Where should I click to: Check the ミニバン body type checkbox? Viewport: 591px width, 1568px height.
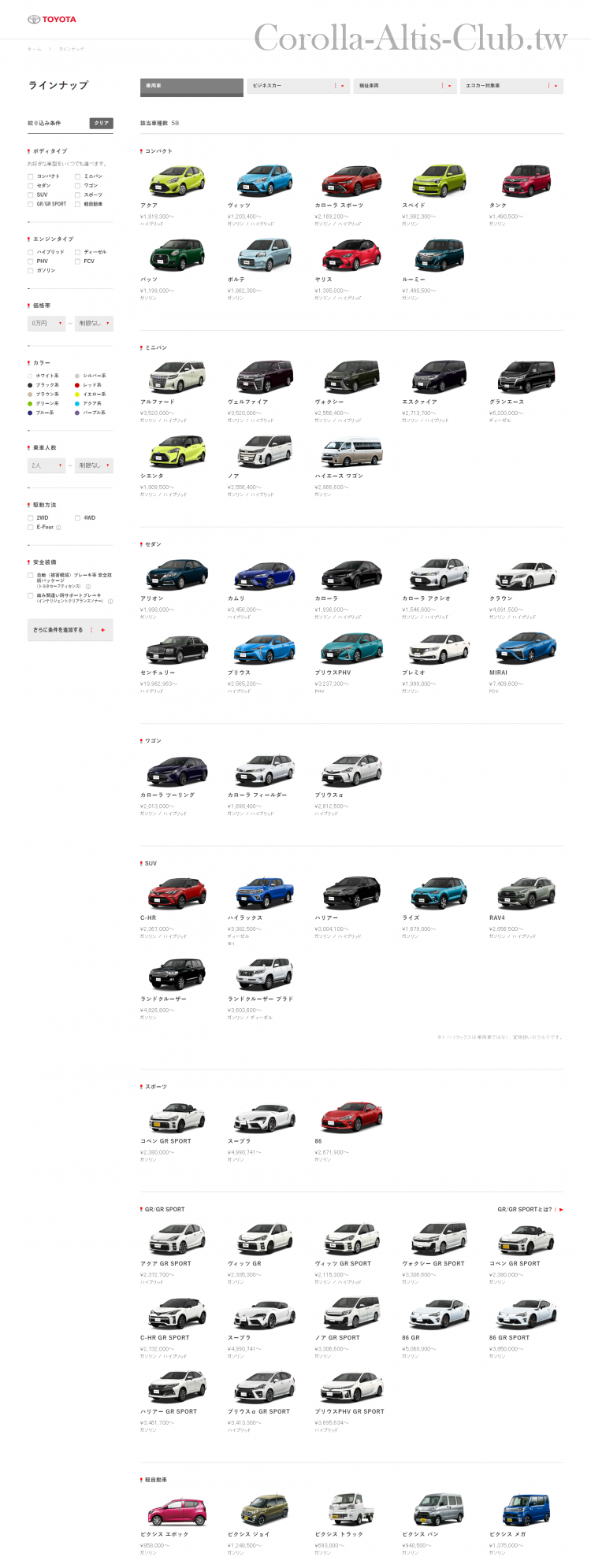tap(77, 176)
